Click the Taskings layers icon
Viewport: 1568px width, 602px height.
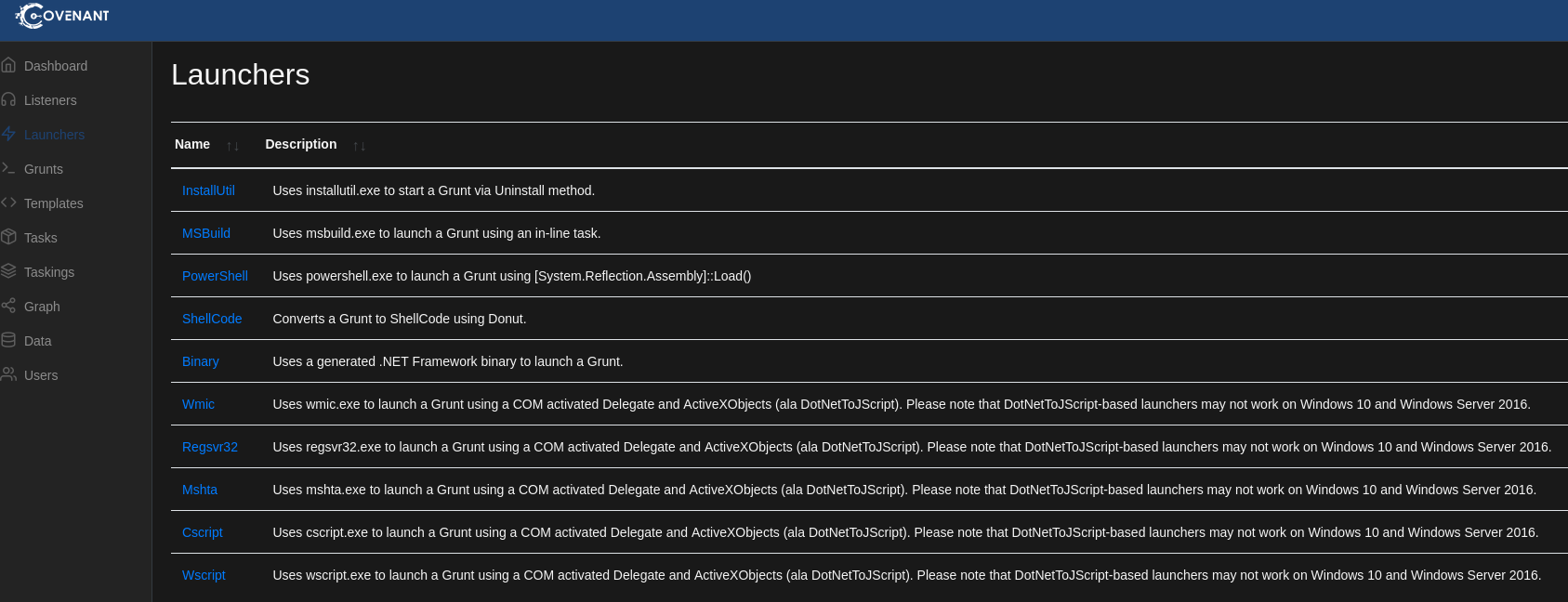pos(9,271)
